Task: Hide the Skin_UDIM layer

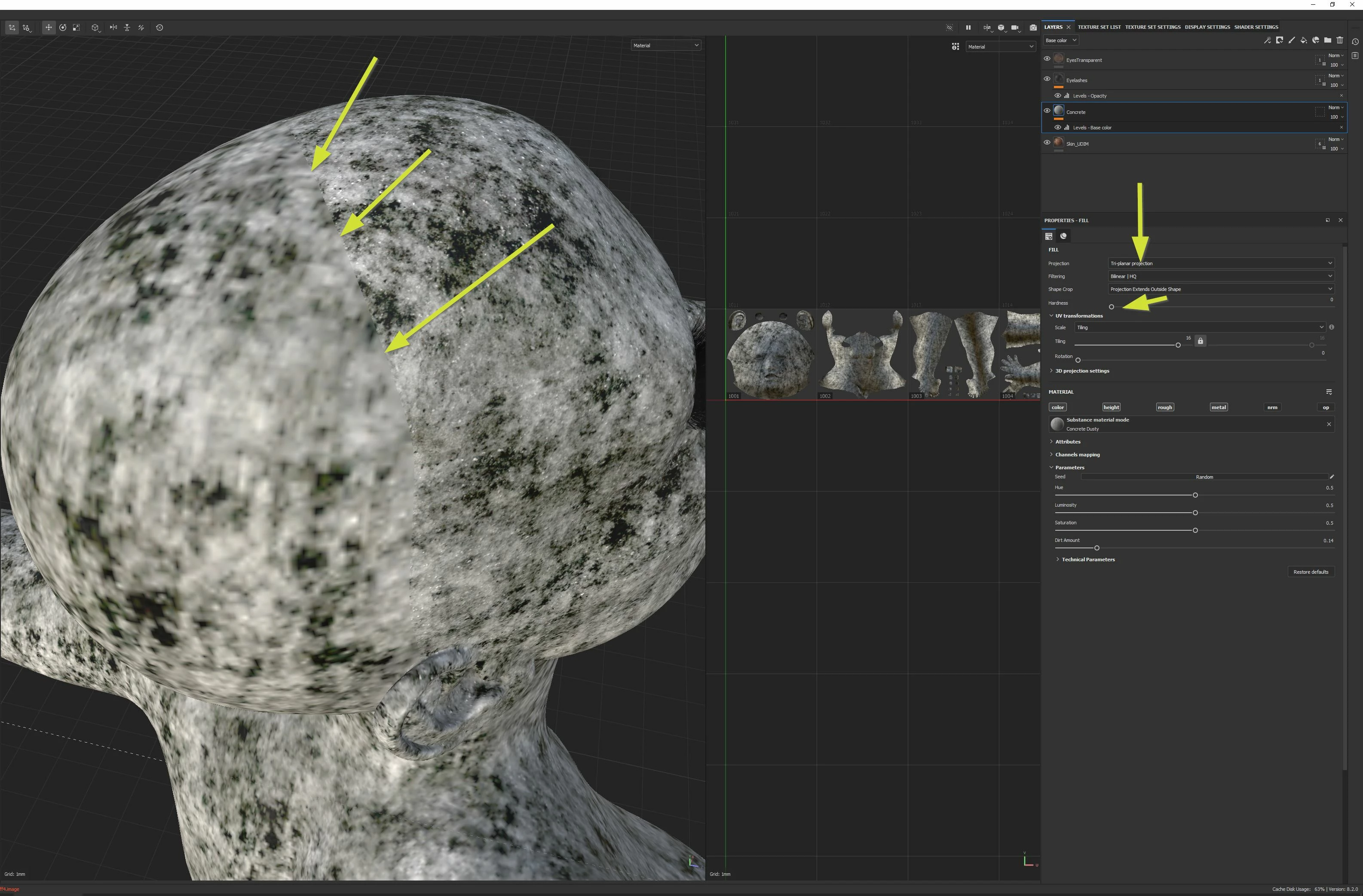Action: [1047, 143]
